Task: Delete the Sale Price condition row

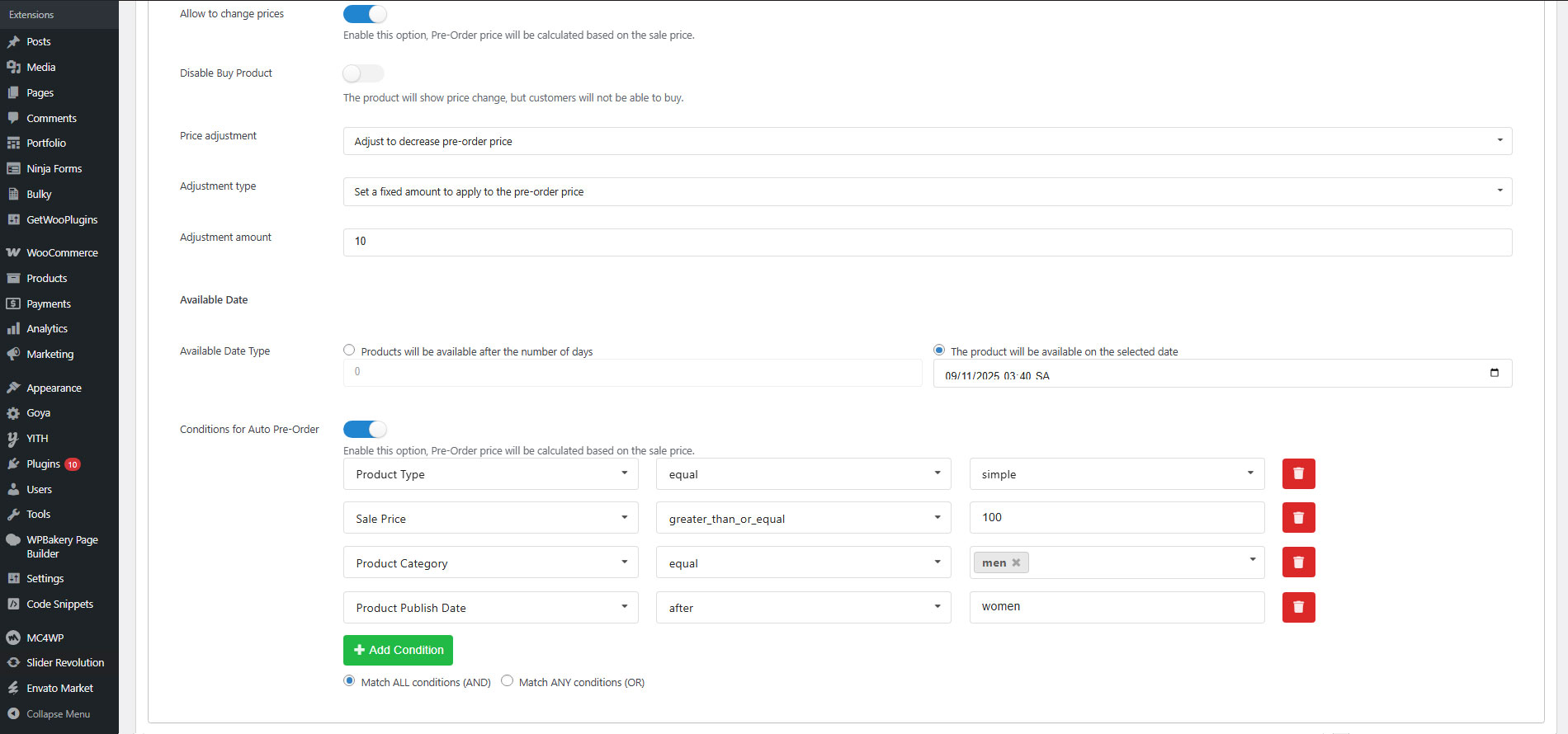Action: [1298, 518]
